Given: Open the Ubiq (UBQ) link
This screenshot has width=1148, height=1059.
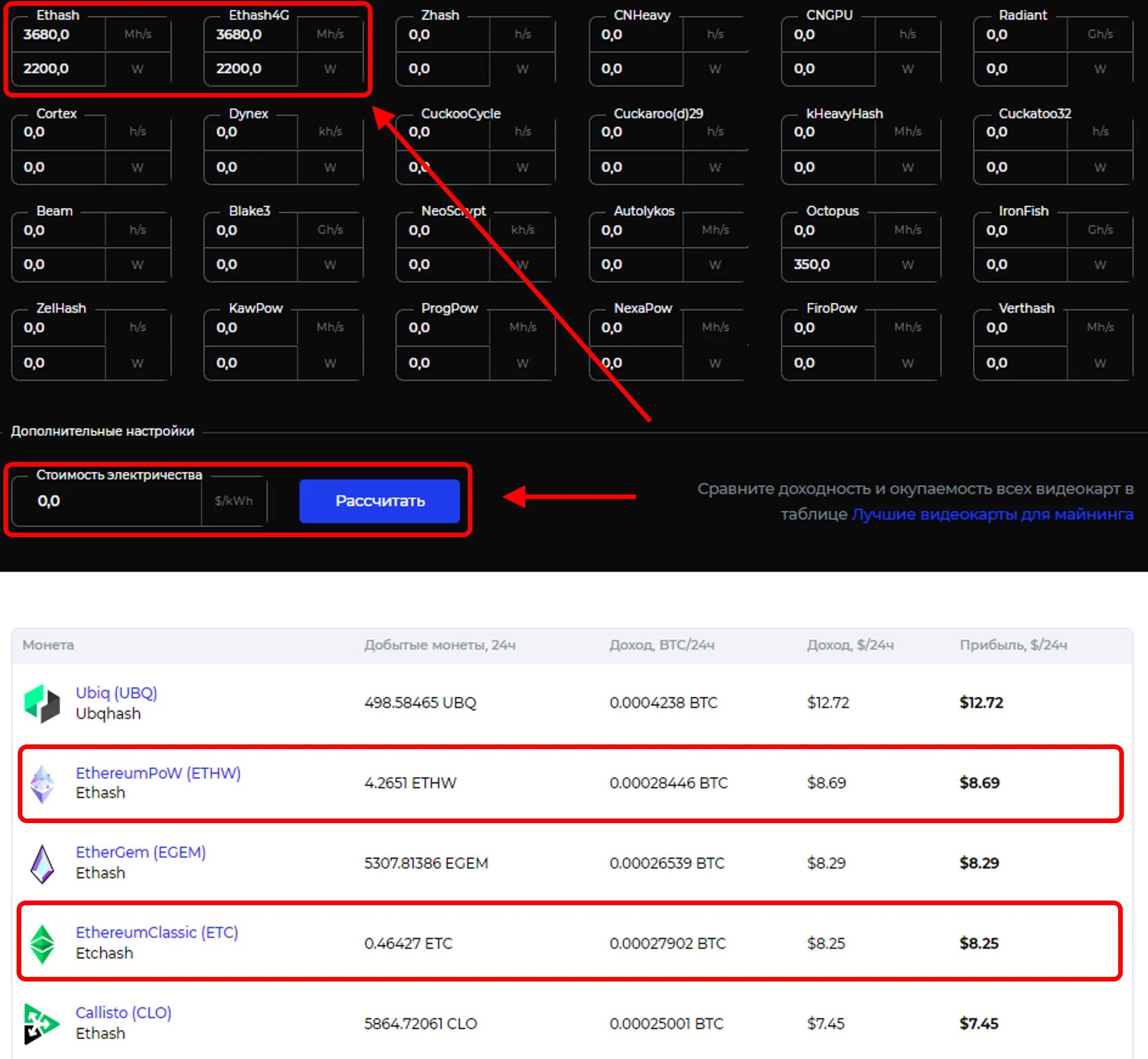Looking at the screenshot, I should tap(117, 693).
